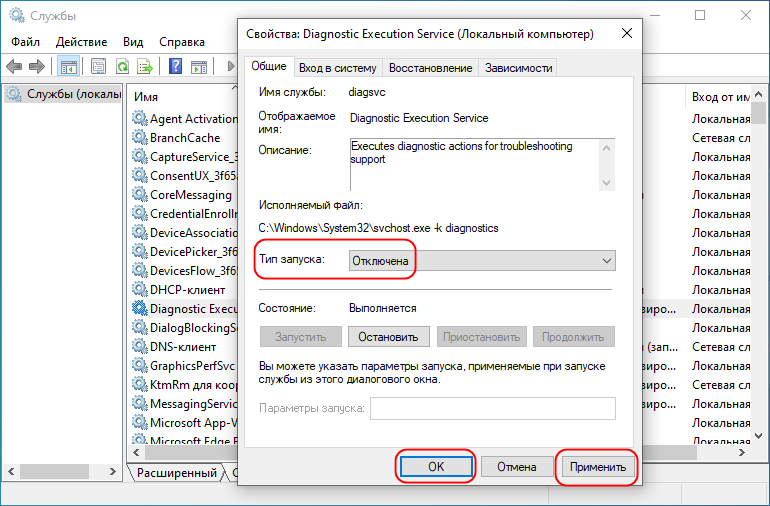Viewport: 770px width, 506px height.
Task: Switch to the Вход в систему tab
Action: point(338,68)
